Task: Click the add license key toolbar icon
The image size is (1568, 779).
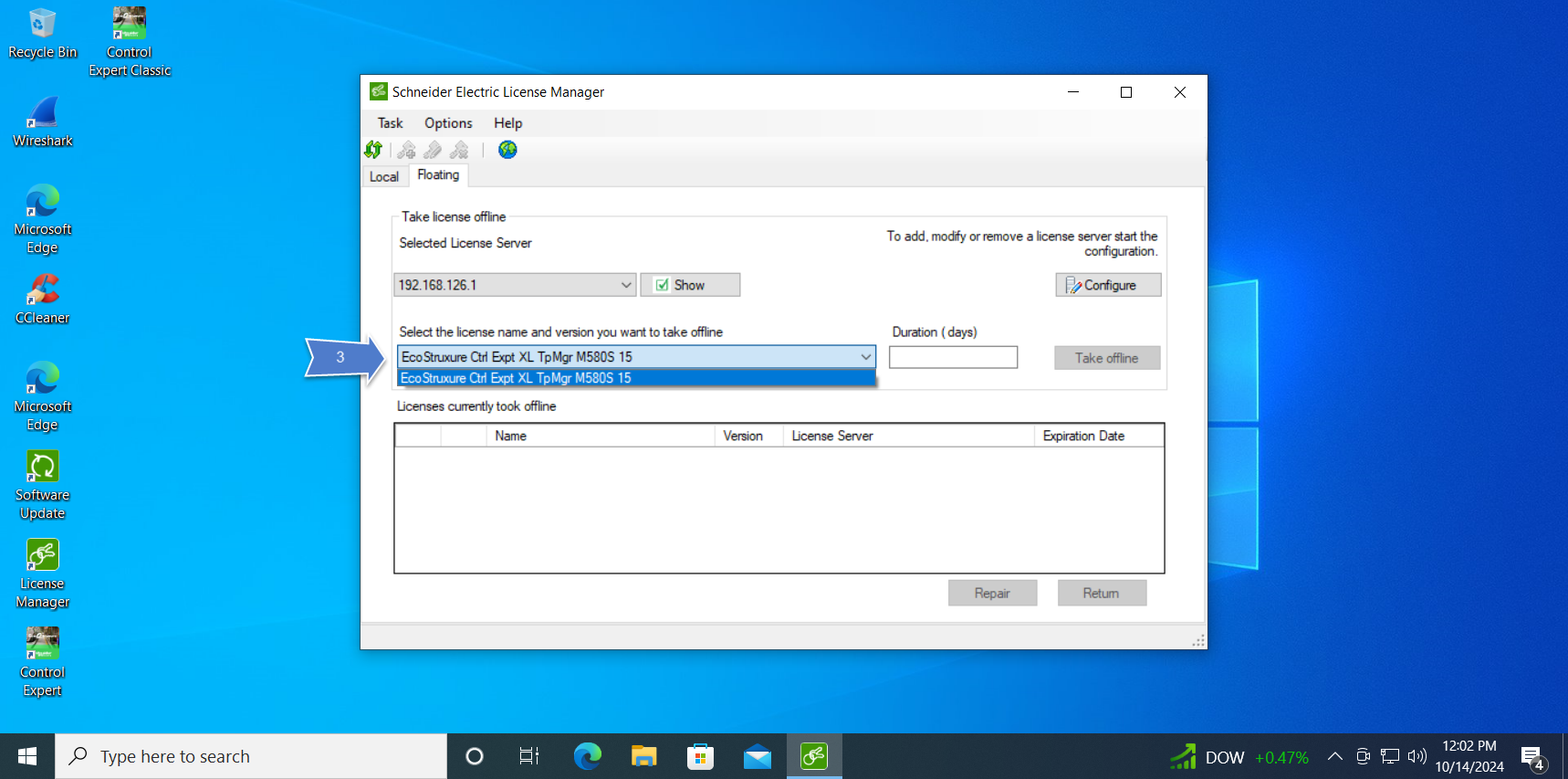Action: (407, 150)
